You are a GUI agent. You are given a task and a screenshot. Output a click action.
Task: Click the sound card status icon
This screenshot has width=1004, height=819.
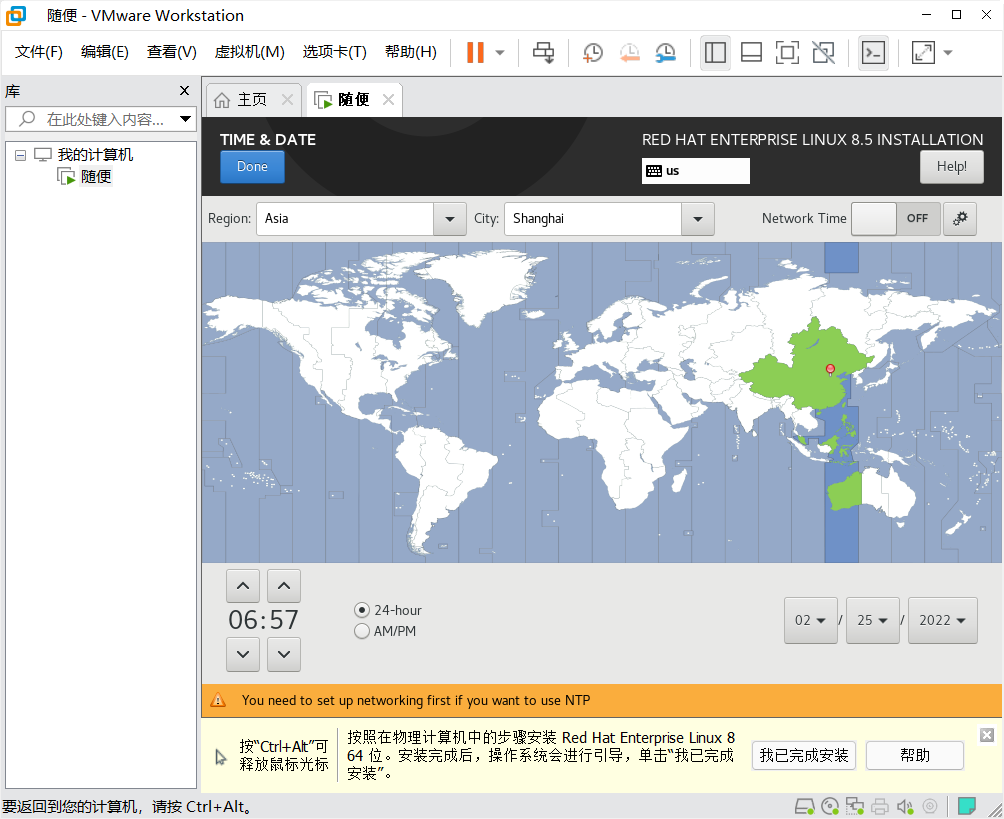pyautogui.click(x=905, y=807)
